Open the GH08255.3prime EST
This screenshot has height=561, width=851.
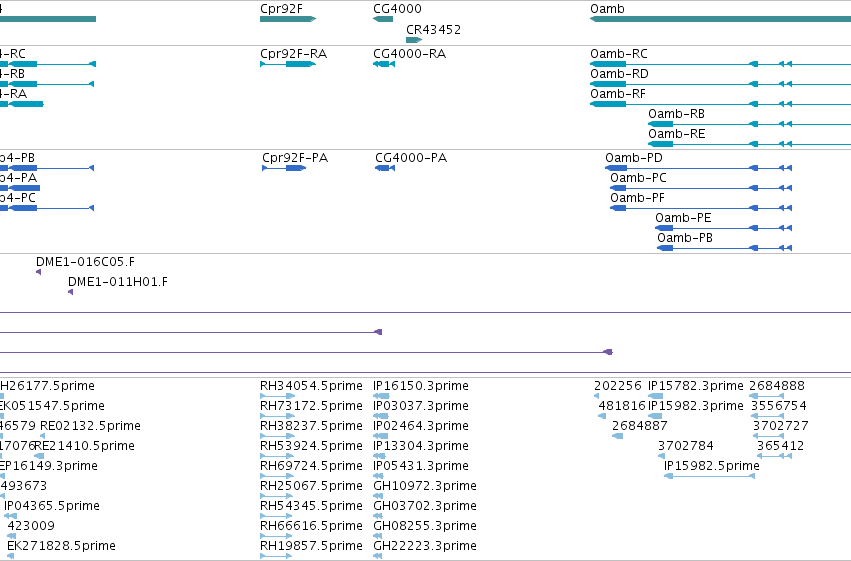click(378, 537)
